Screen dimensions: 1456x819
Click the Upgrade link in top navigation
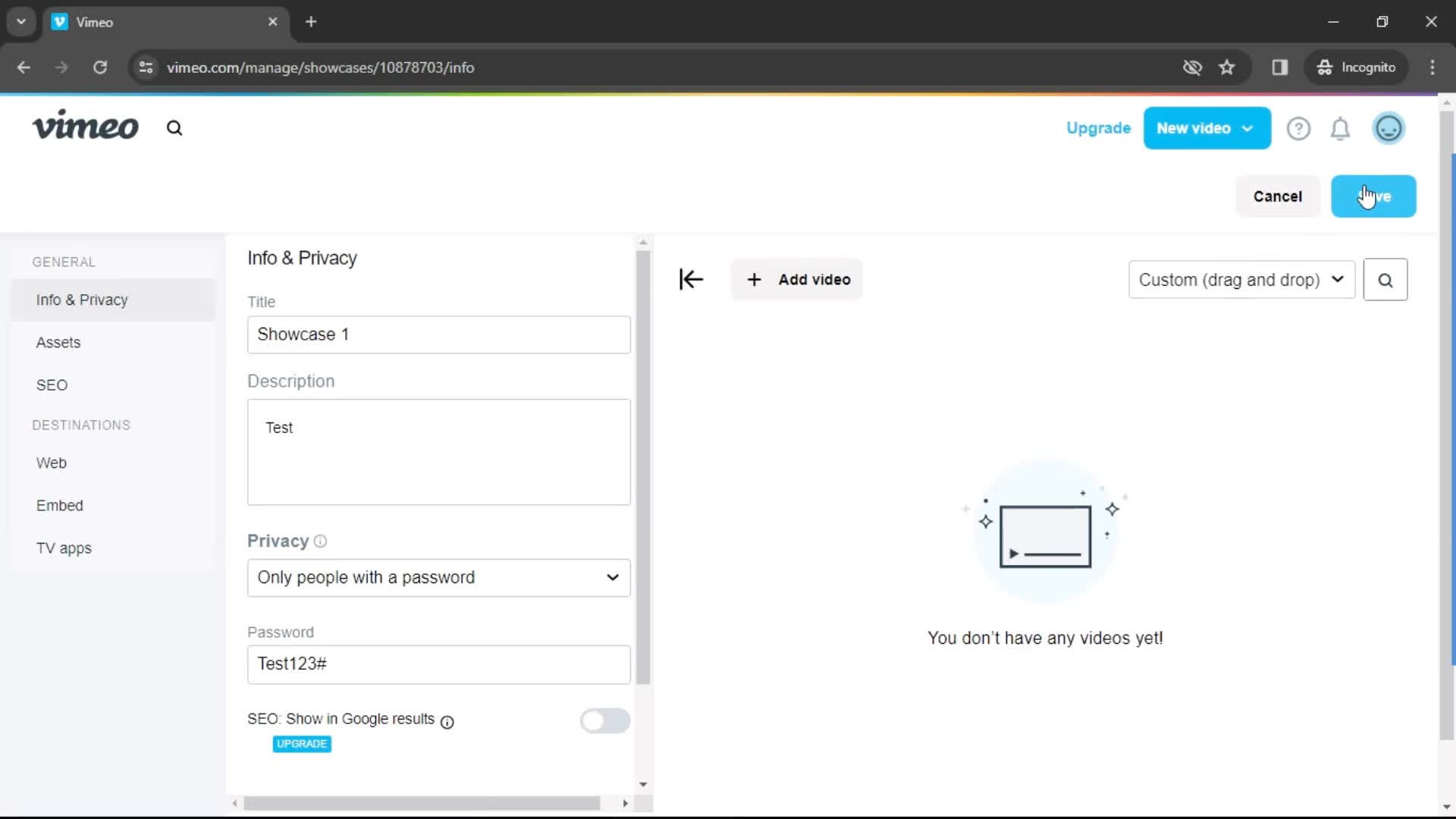(x=1099, y=128)
